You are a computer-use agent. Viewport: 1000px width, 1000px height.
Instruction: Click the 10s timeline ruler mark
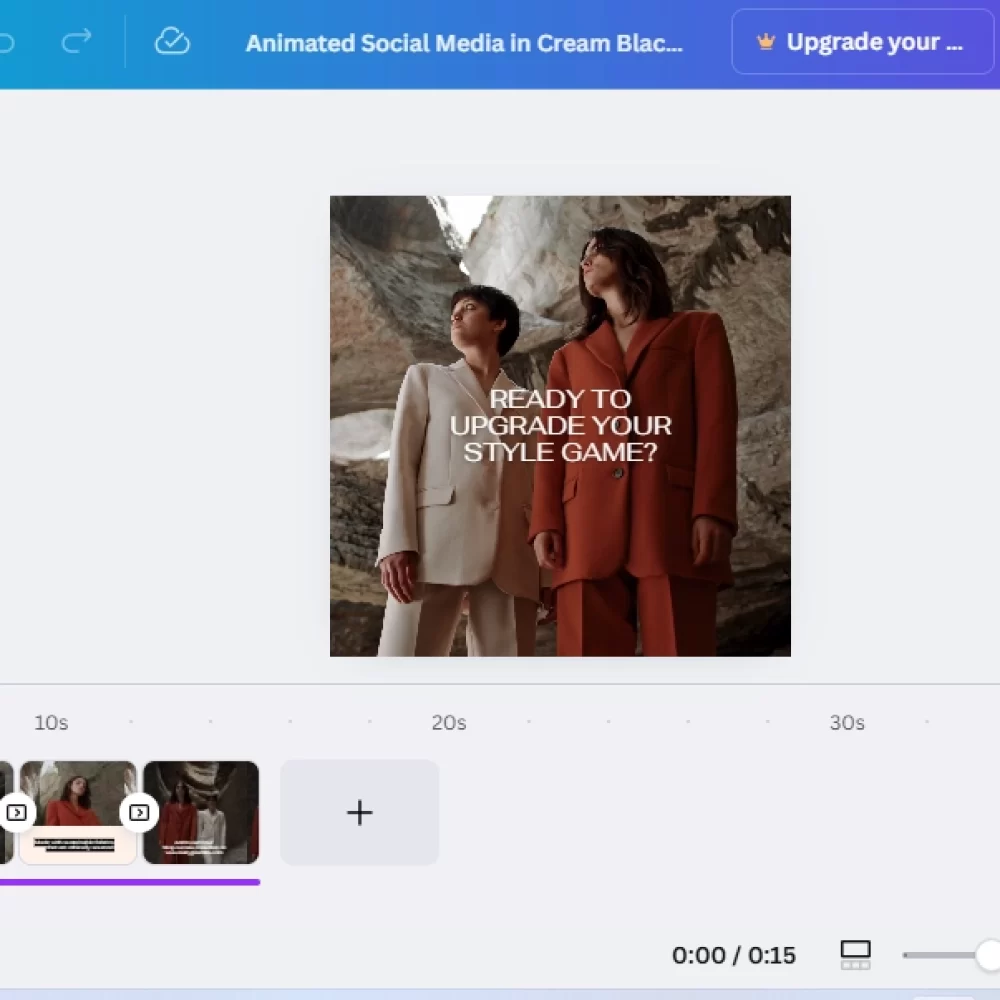51,723
